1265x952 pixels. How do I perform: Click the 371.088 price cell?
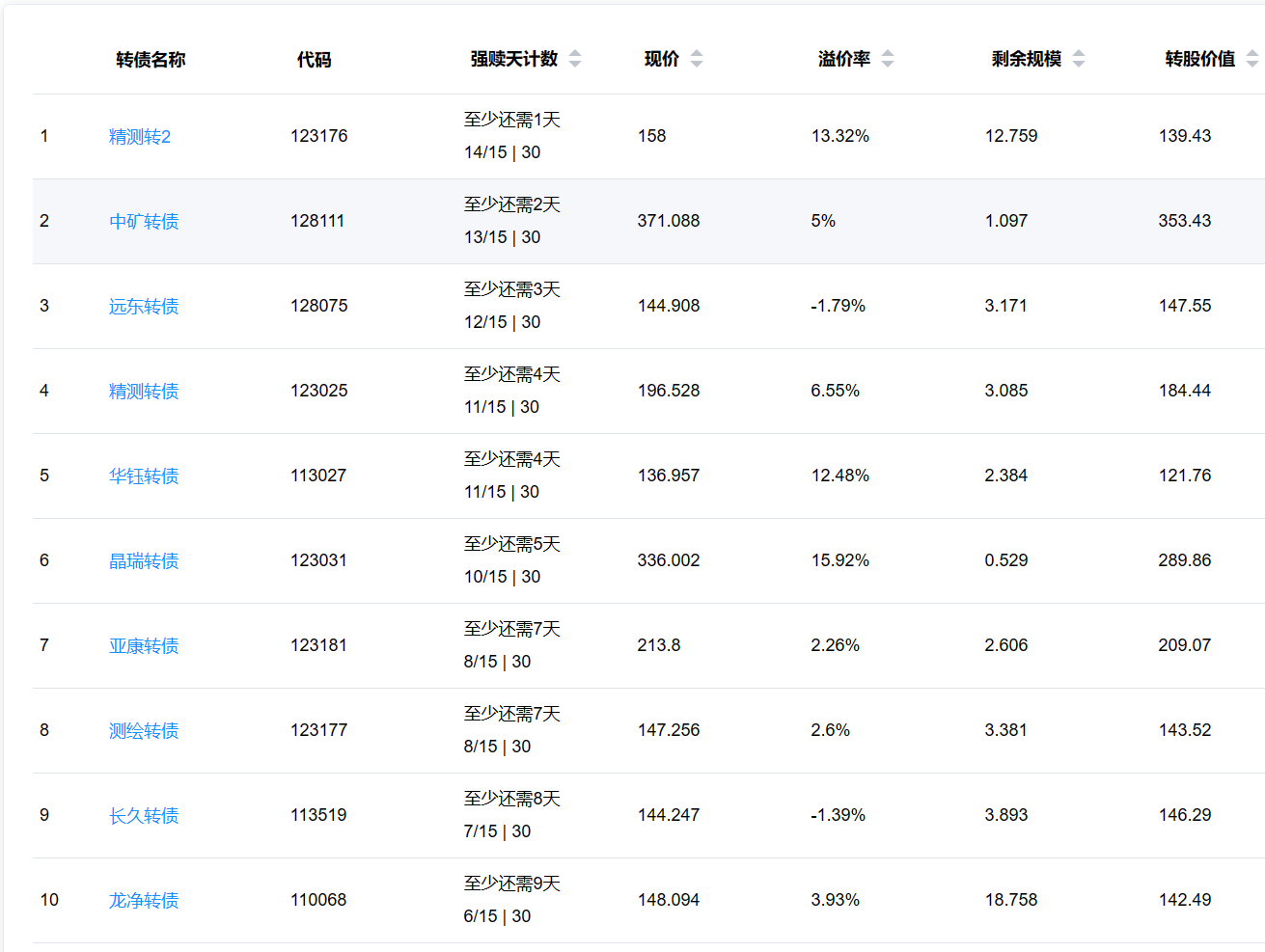pos(669,221)
